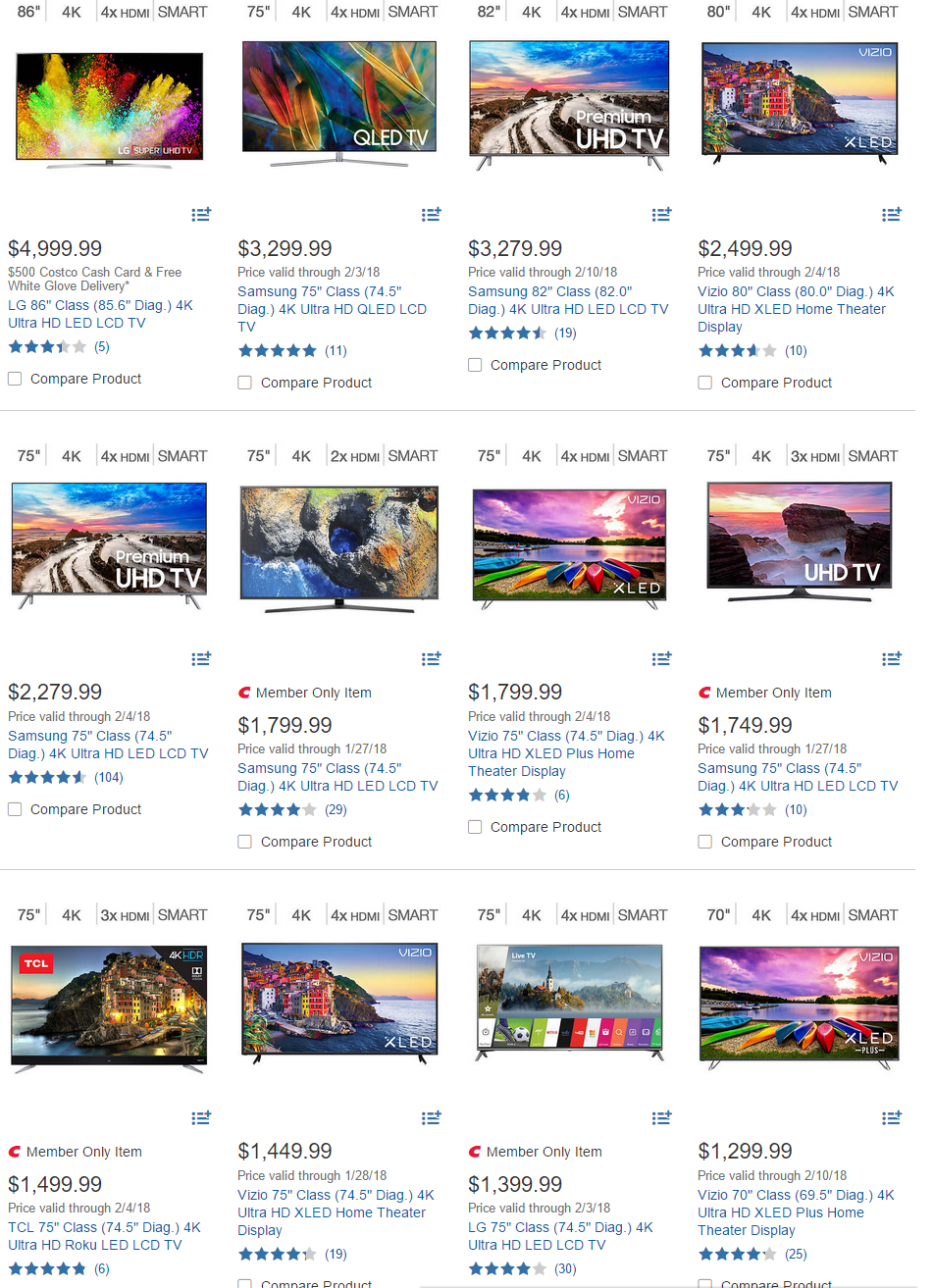Add Samsung 82" TV to list icon
The height and width of the screenshot is (1288, 933).
[x=662, y=214]
